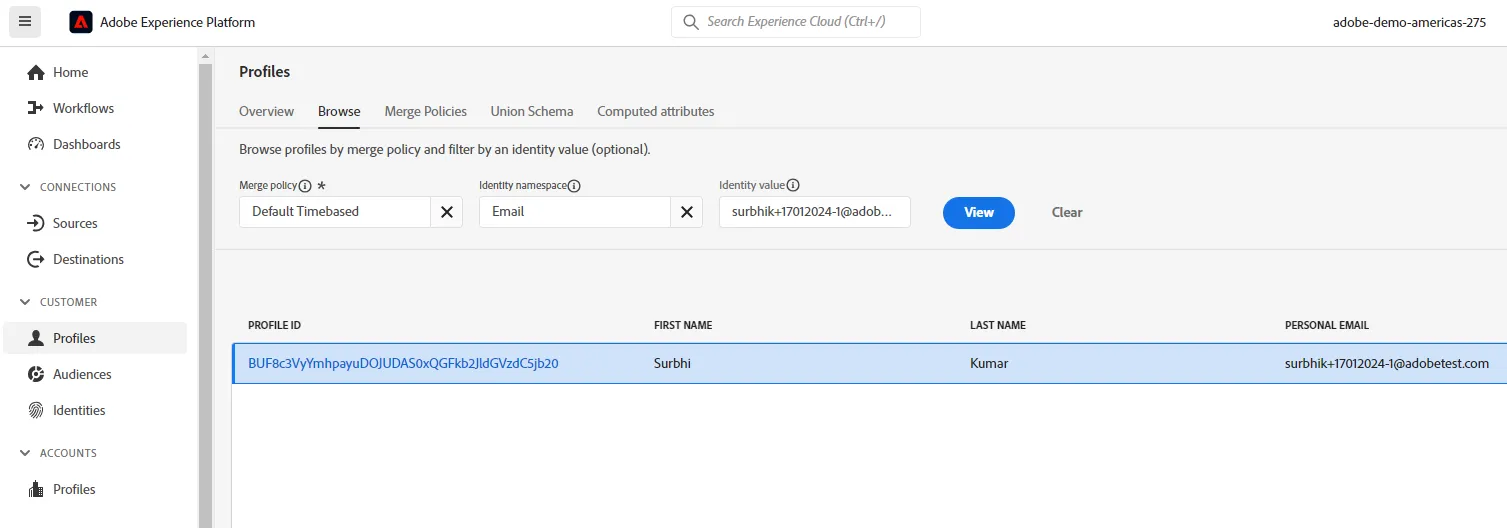The height and width of the screenshot is (528, 1507).
Task: Click the search magnifier icon
Action: point(690,22)
